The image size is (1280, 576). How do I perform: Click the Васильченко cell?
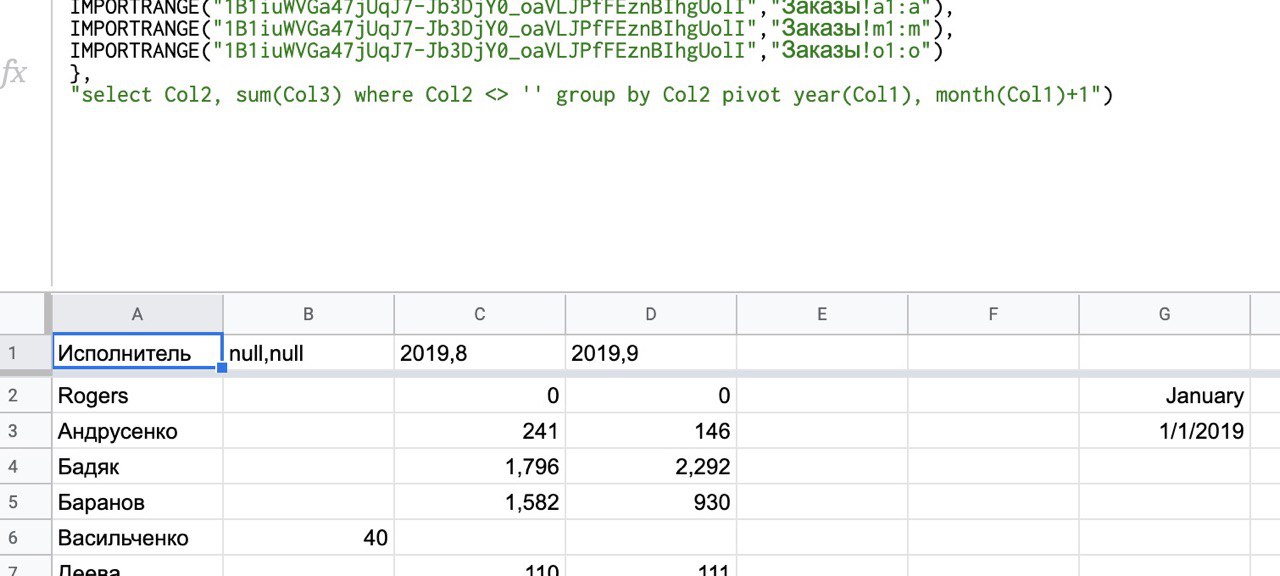(x=137, y=539)
